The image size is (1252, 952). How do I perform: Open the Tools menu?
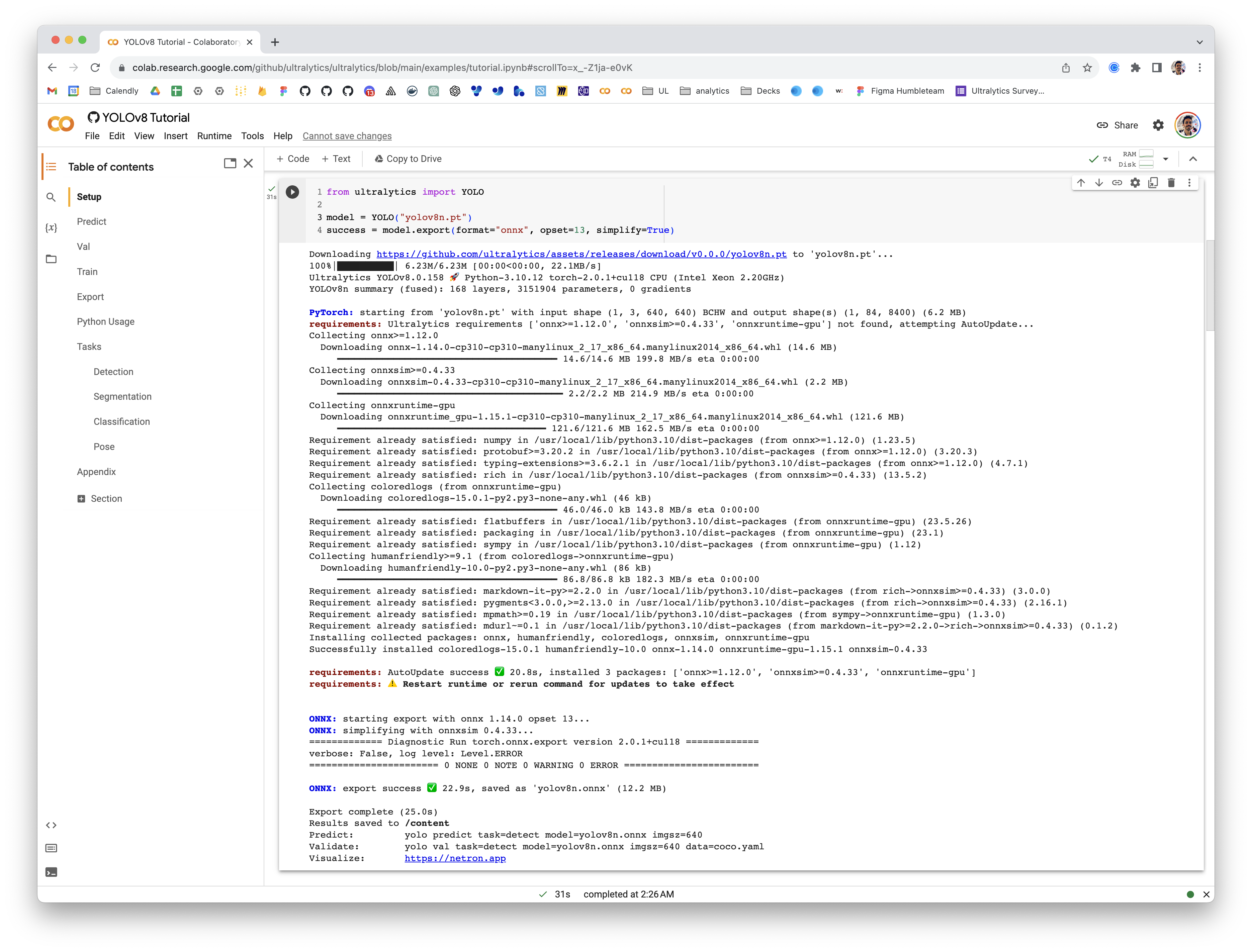click(252, 136)
